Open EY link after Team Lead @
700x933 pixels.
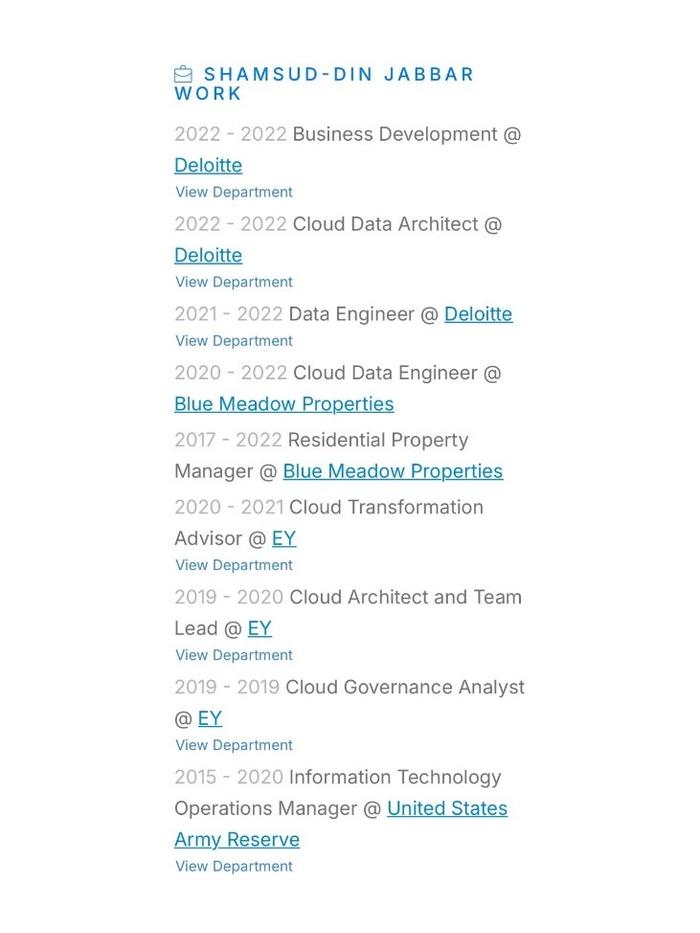(x=260, y=628)
